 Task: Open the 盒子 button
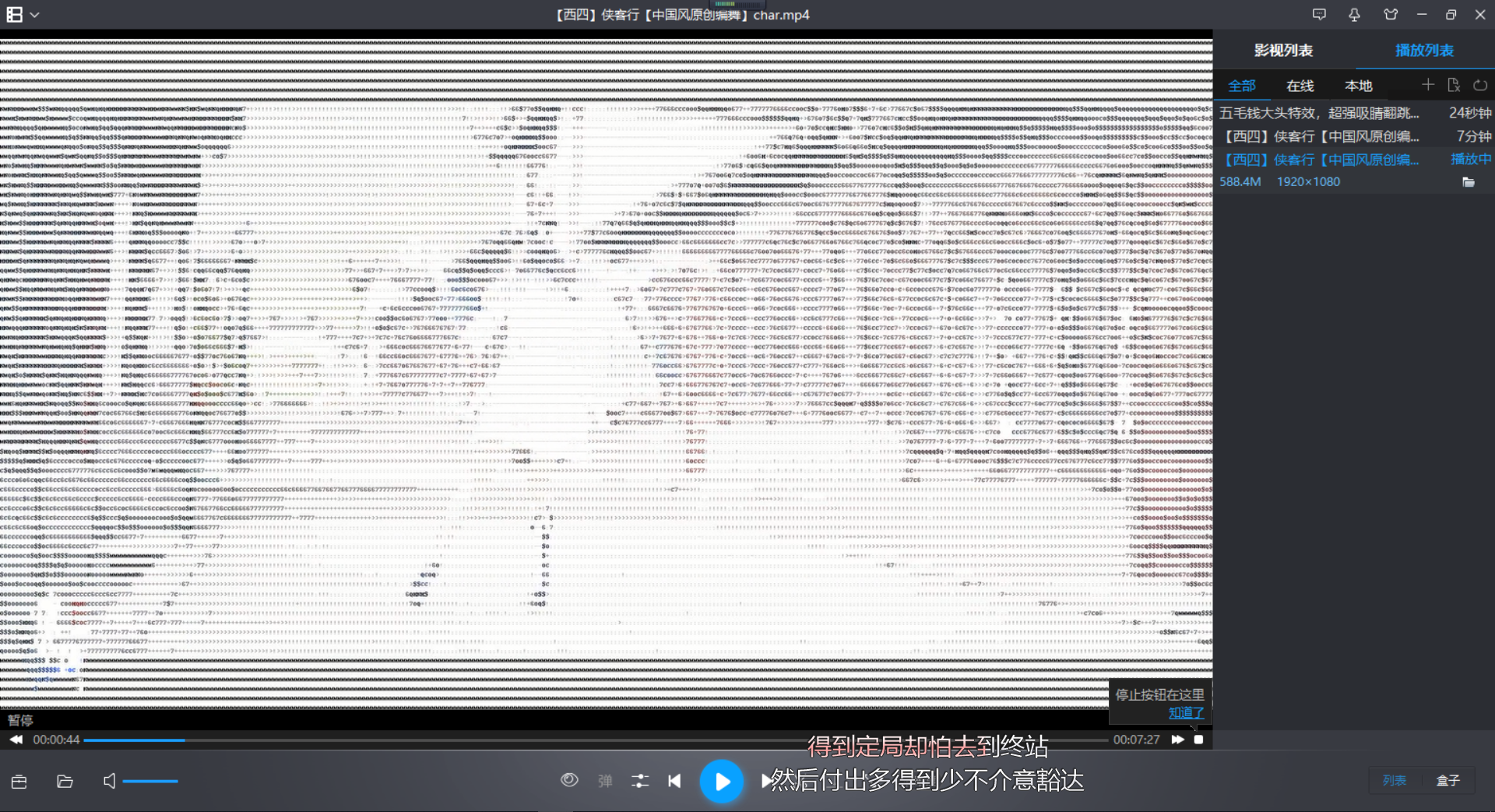pos(1448,780)
